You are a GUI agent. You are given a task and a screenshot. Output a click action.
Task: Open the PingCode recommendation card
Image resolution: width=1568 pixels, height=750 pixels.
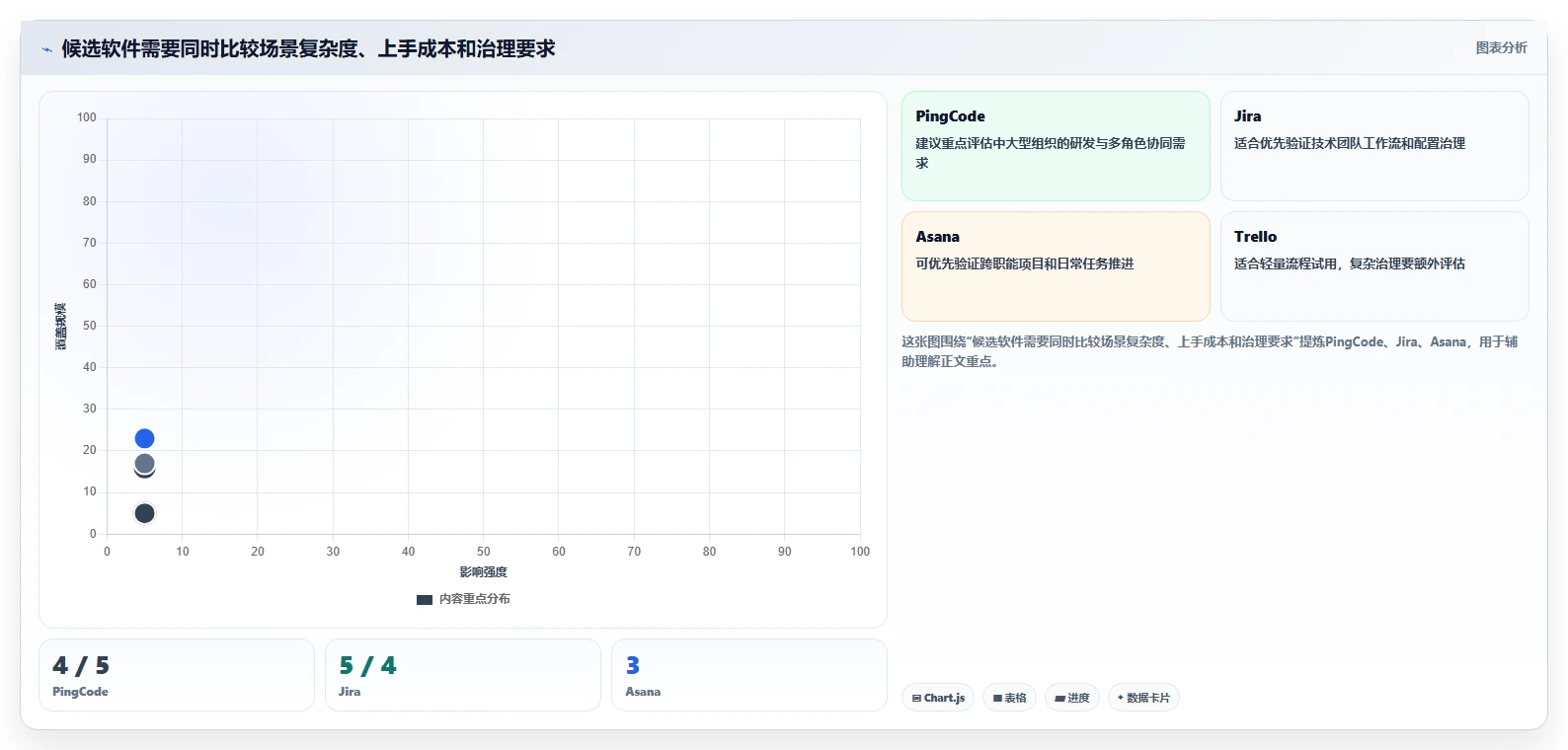coord(1056,146)
